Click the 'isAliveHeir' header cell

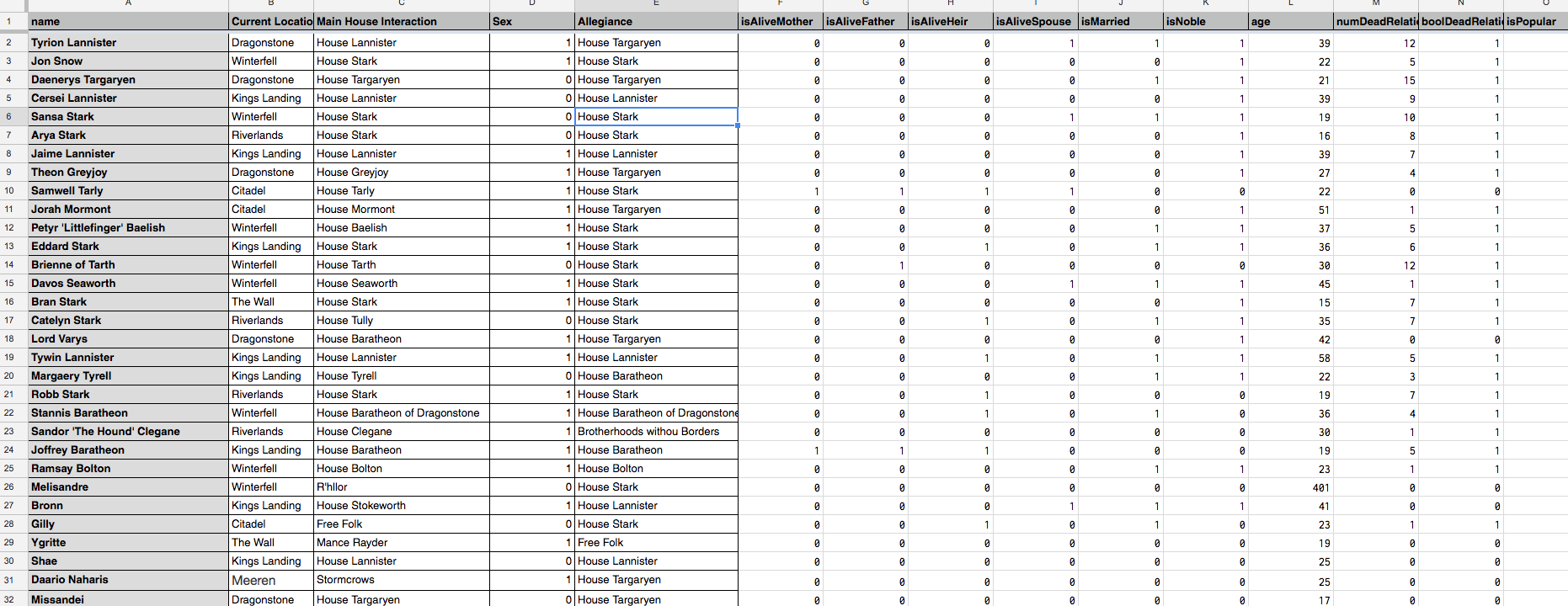[951, 22]
